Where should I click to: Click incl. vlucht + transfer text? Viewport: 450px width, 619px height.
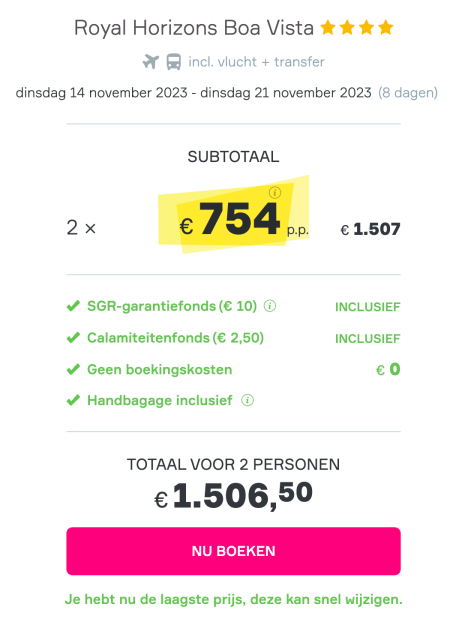[x=256, y=62]
